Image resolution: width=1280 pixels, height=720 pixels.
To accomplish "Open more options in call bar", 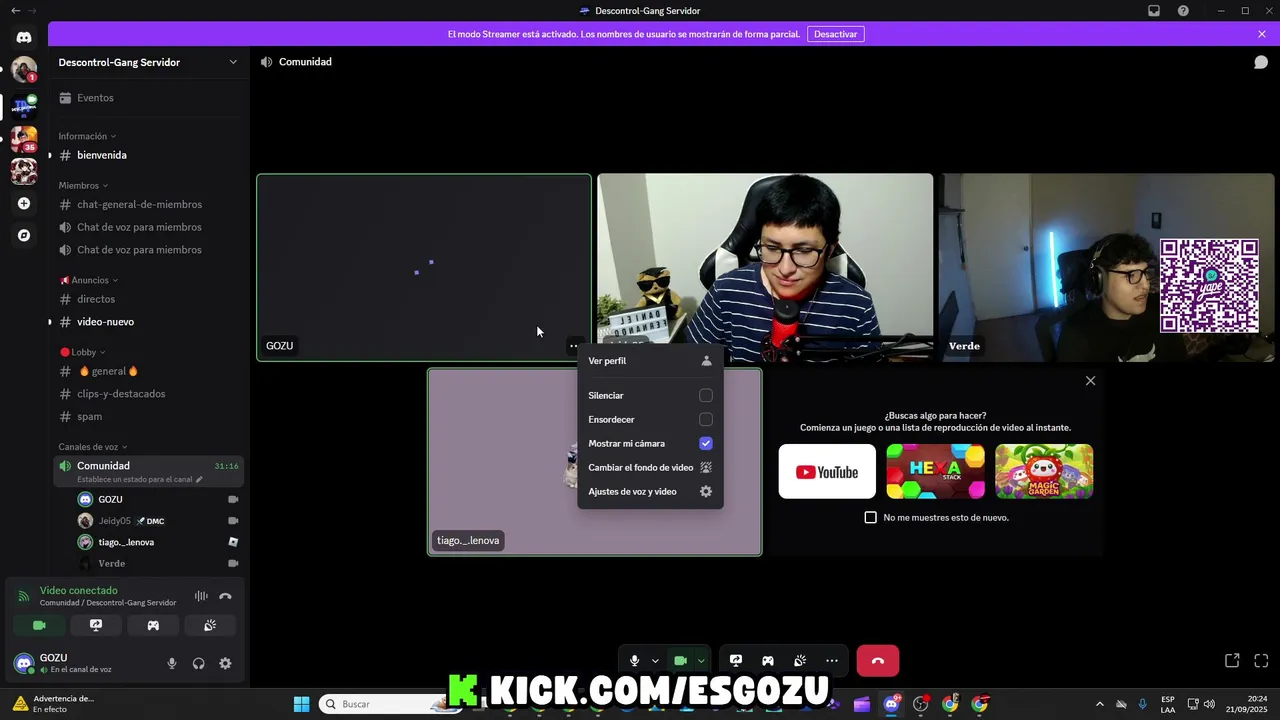I will pyautogui.click(x=832, y=661).
